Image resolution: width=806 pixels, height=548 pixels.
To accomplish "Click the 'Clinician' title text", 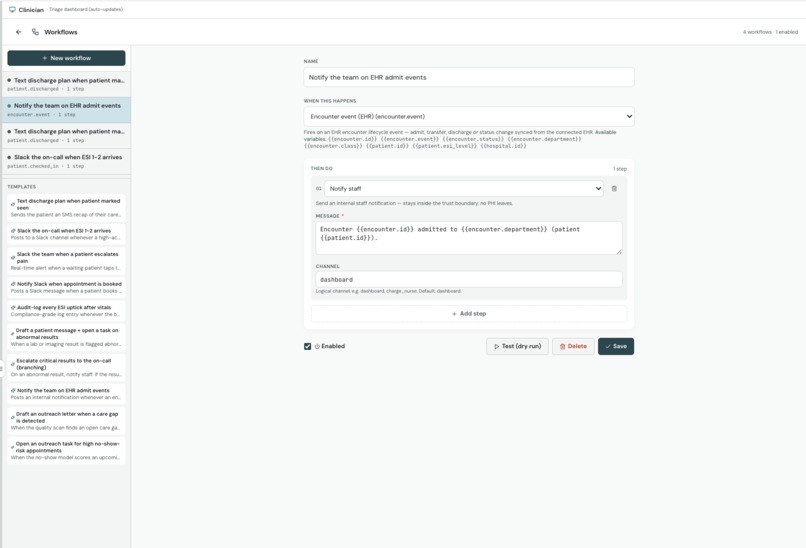I will 31,10.
